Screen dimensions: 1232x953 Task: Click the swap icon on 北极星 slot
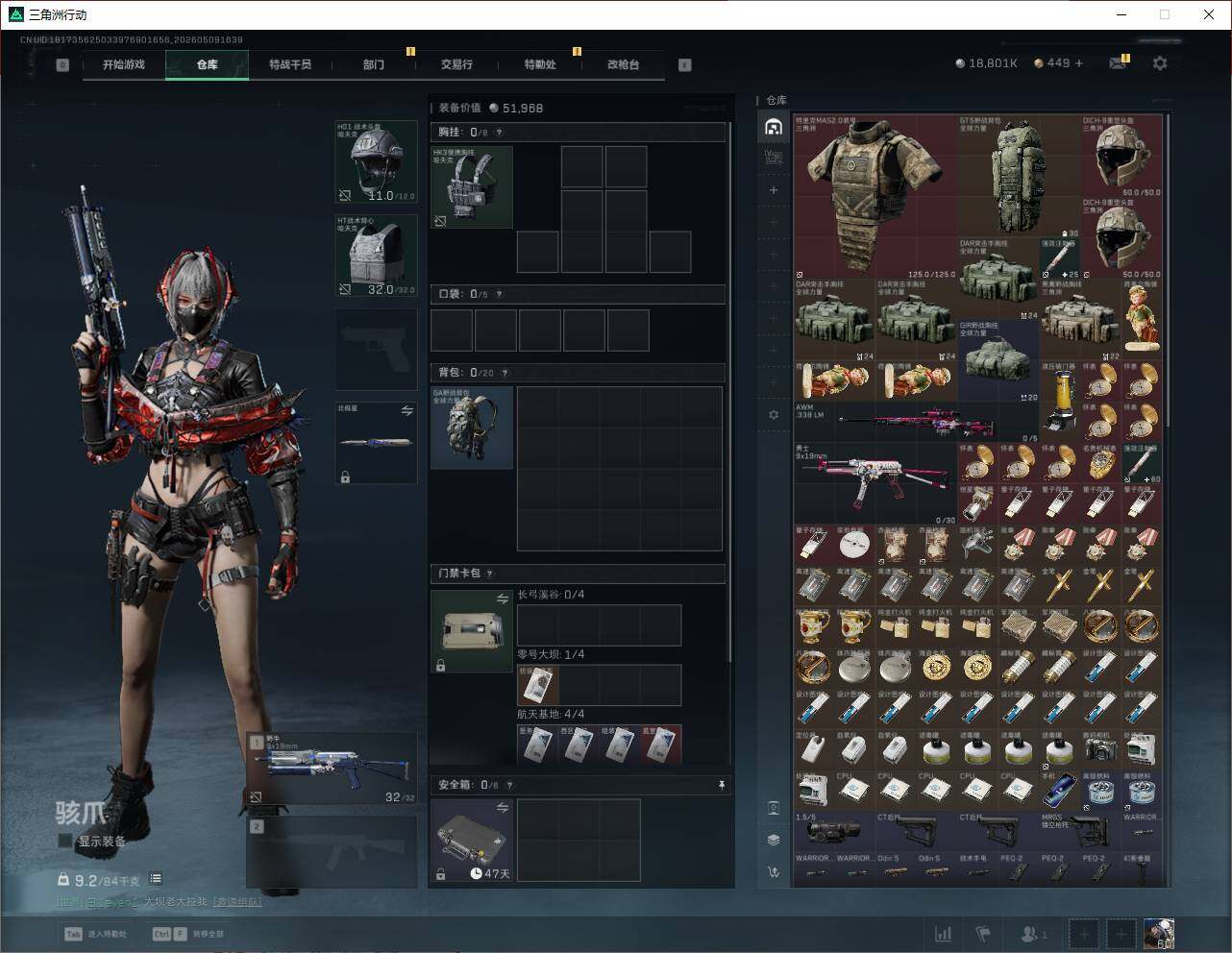(407, 410)
